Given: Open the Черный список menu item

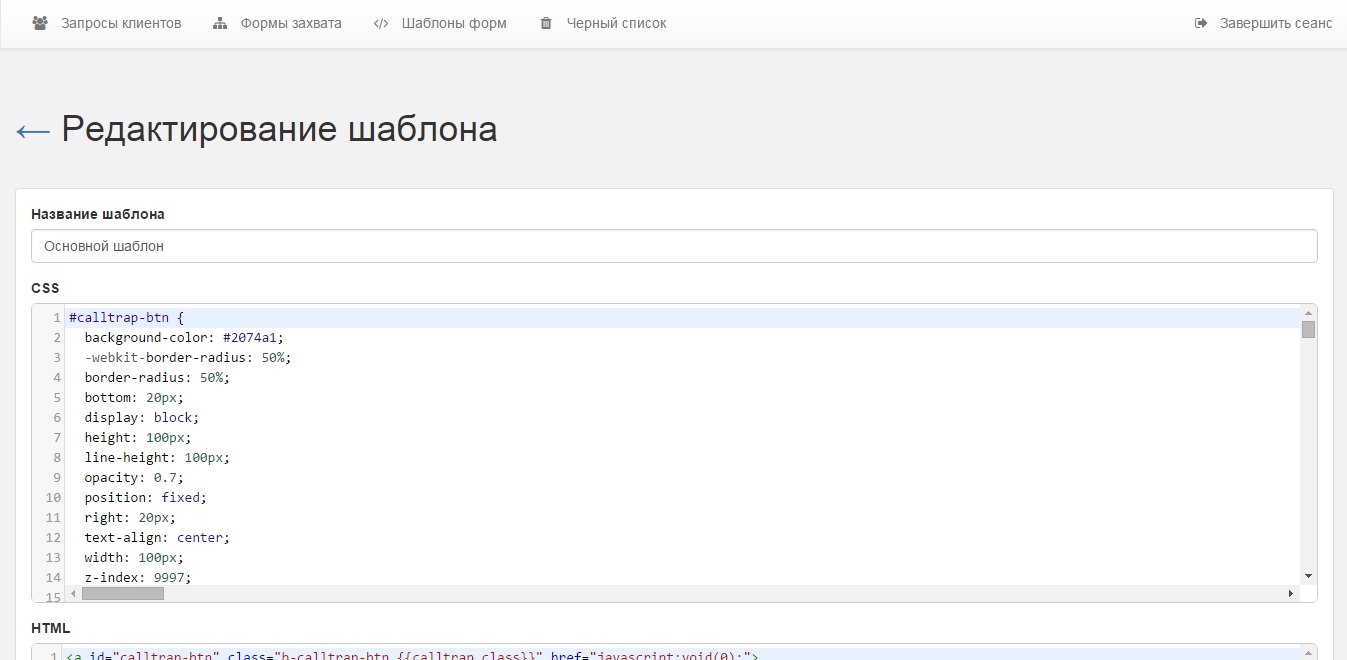Looking at the screenshot, I should (616, 23).
